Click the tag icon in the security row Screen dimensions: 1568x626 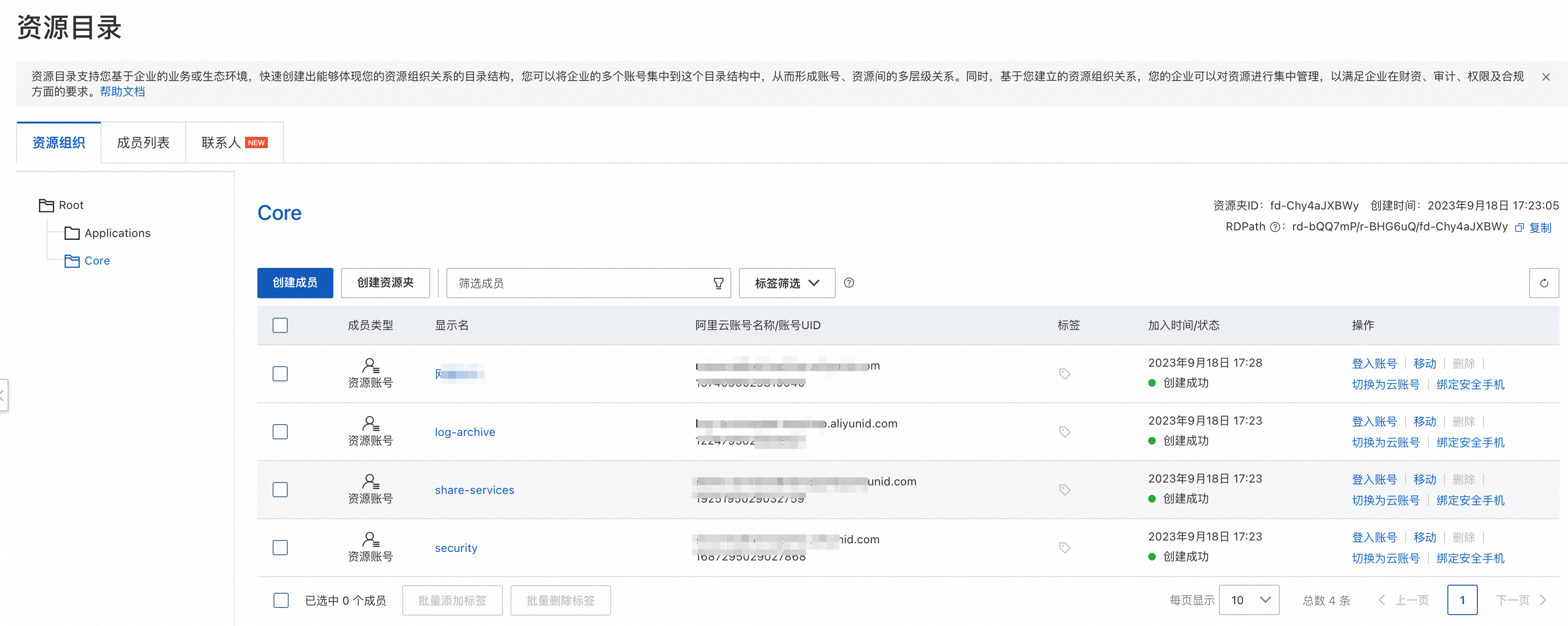point(1064,548)
